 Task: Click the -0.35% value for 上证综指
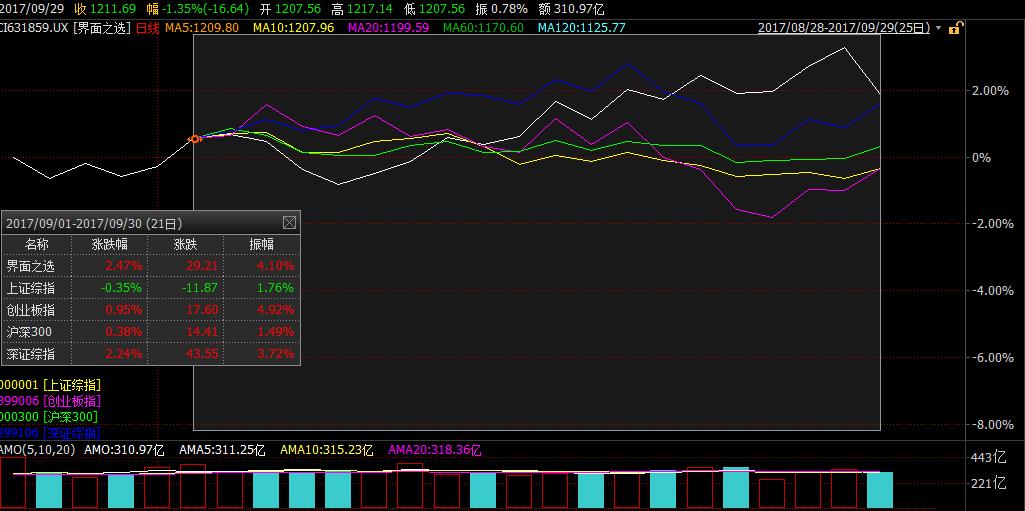(x=121, y=288)
